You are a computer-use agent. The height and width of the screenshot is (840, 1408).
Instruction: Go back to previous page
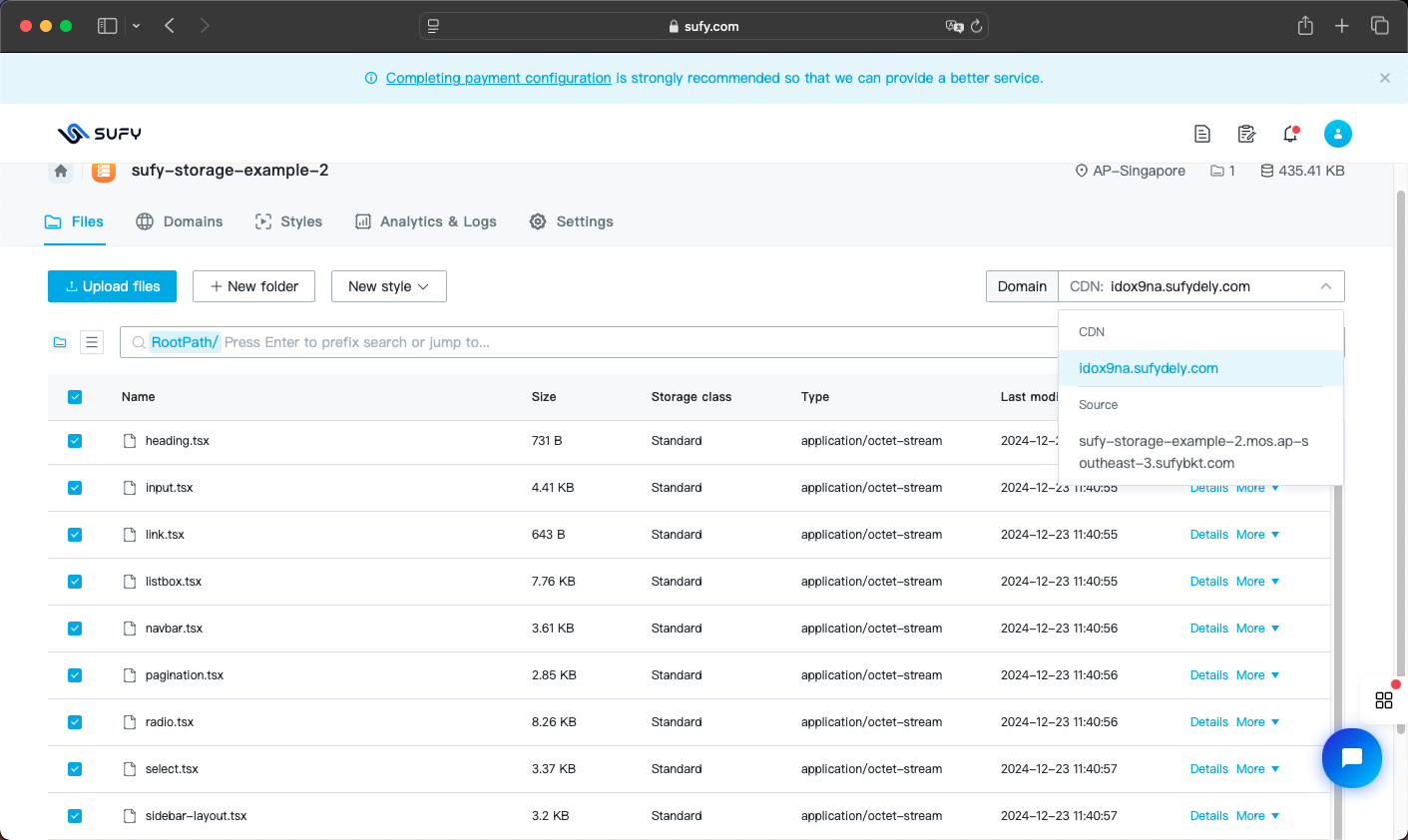170,26
